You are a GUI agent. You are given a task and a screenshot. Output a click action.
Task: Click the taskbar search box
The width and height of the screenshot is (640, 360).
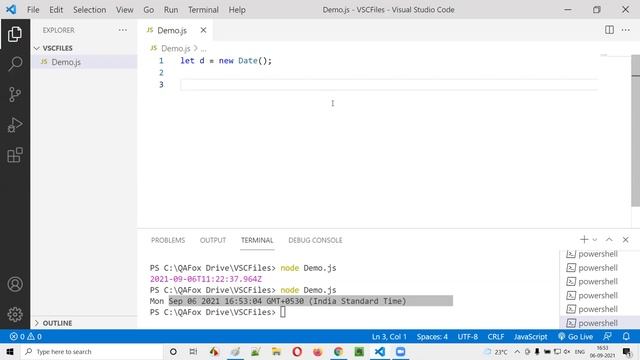coord(92,351)
